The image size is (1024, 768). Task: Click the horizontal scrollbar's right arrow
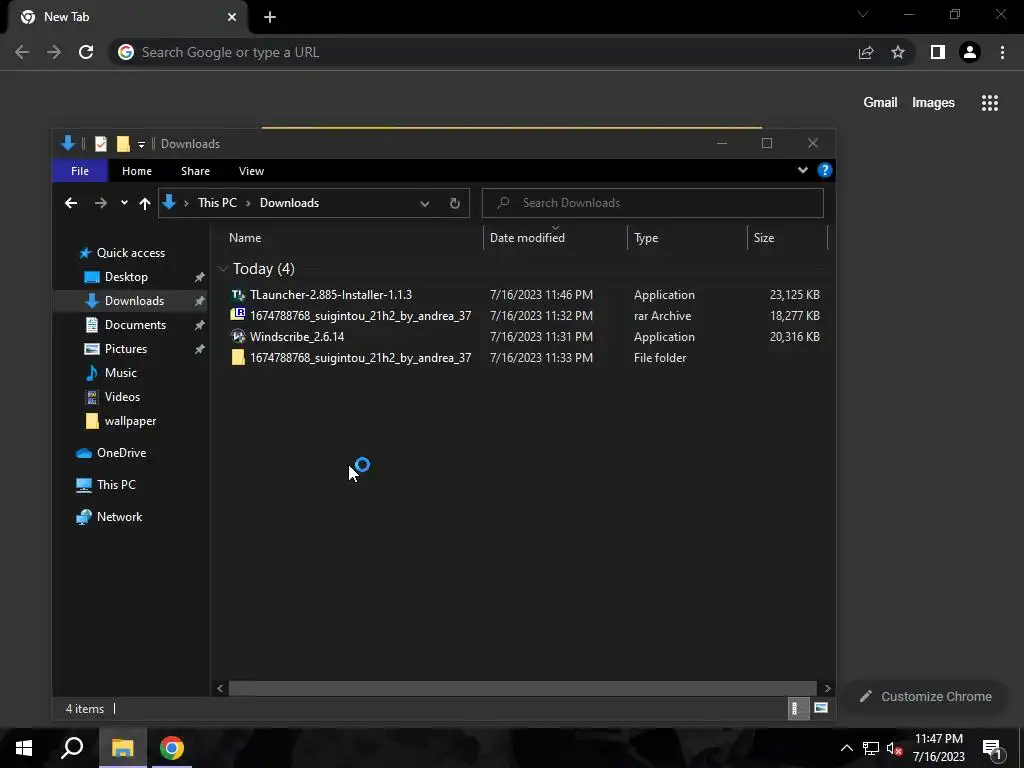pos(827,688)
